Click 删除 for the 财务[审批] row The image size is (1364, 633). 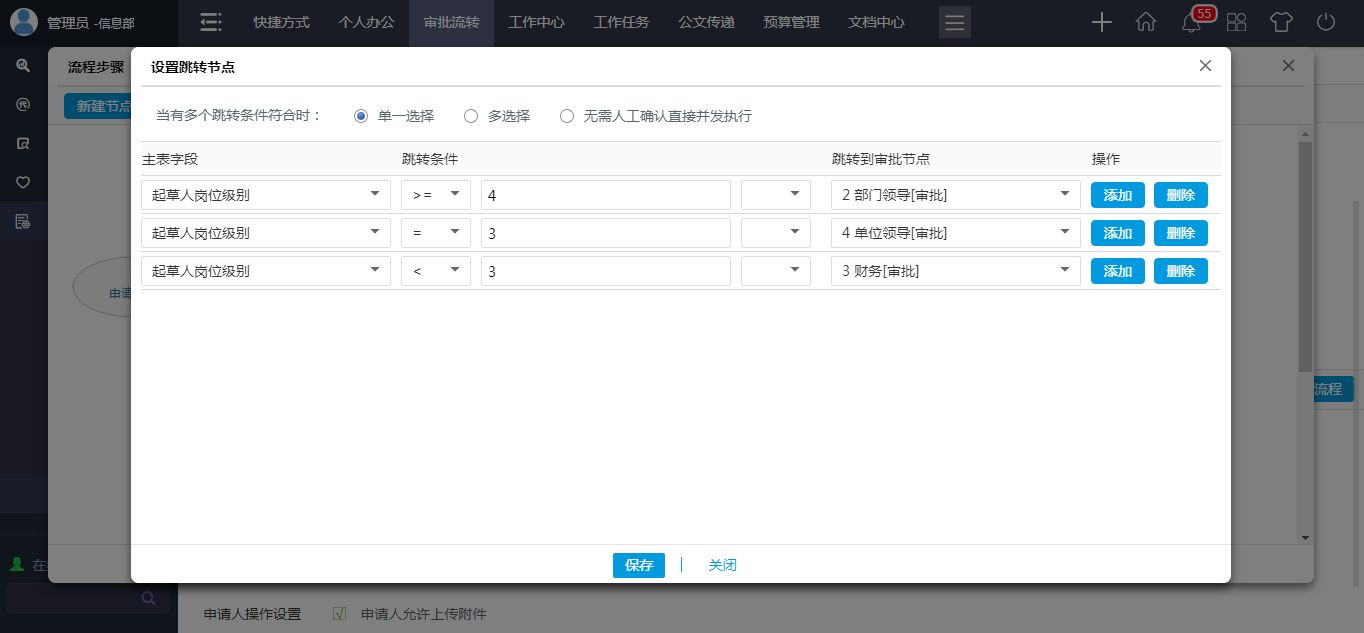1180,271
